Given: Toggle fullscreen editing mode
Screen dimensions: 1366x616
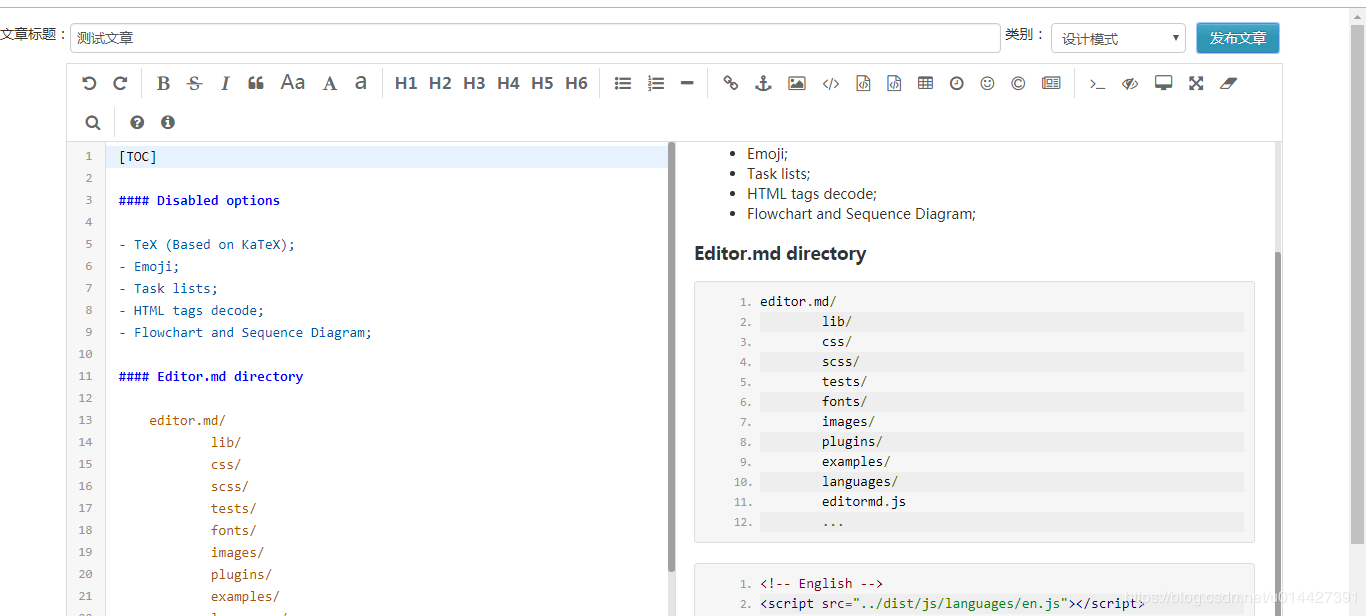Looking at the screenshot, I should tap(1196, 84).
